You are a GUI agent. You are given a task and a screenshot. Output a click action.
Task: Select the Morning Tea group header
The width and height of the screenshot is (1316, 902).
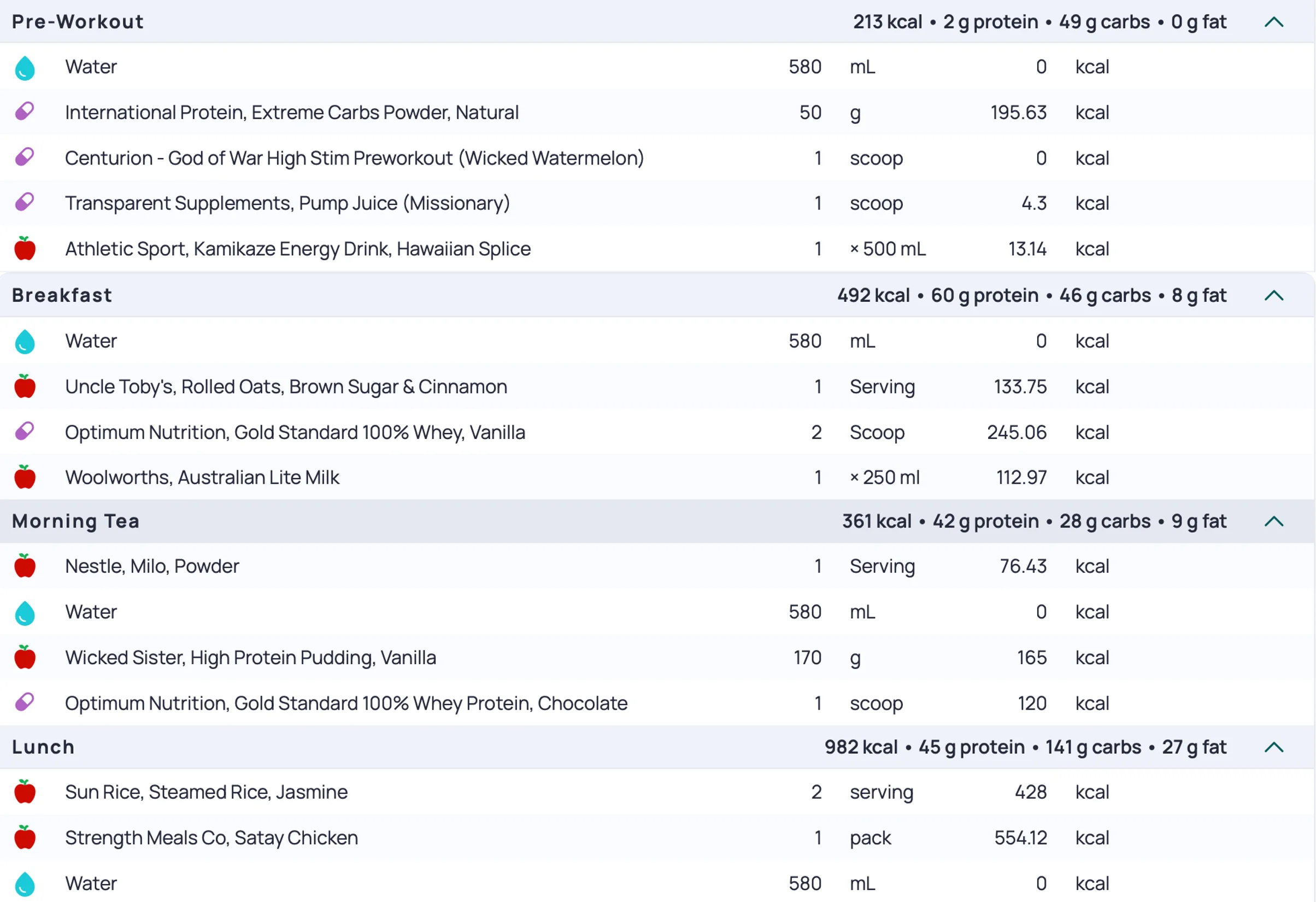(x=76, y=522)
